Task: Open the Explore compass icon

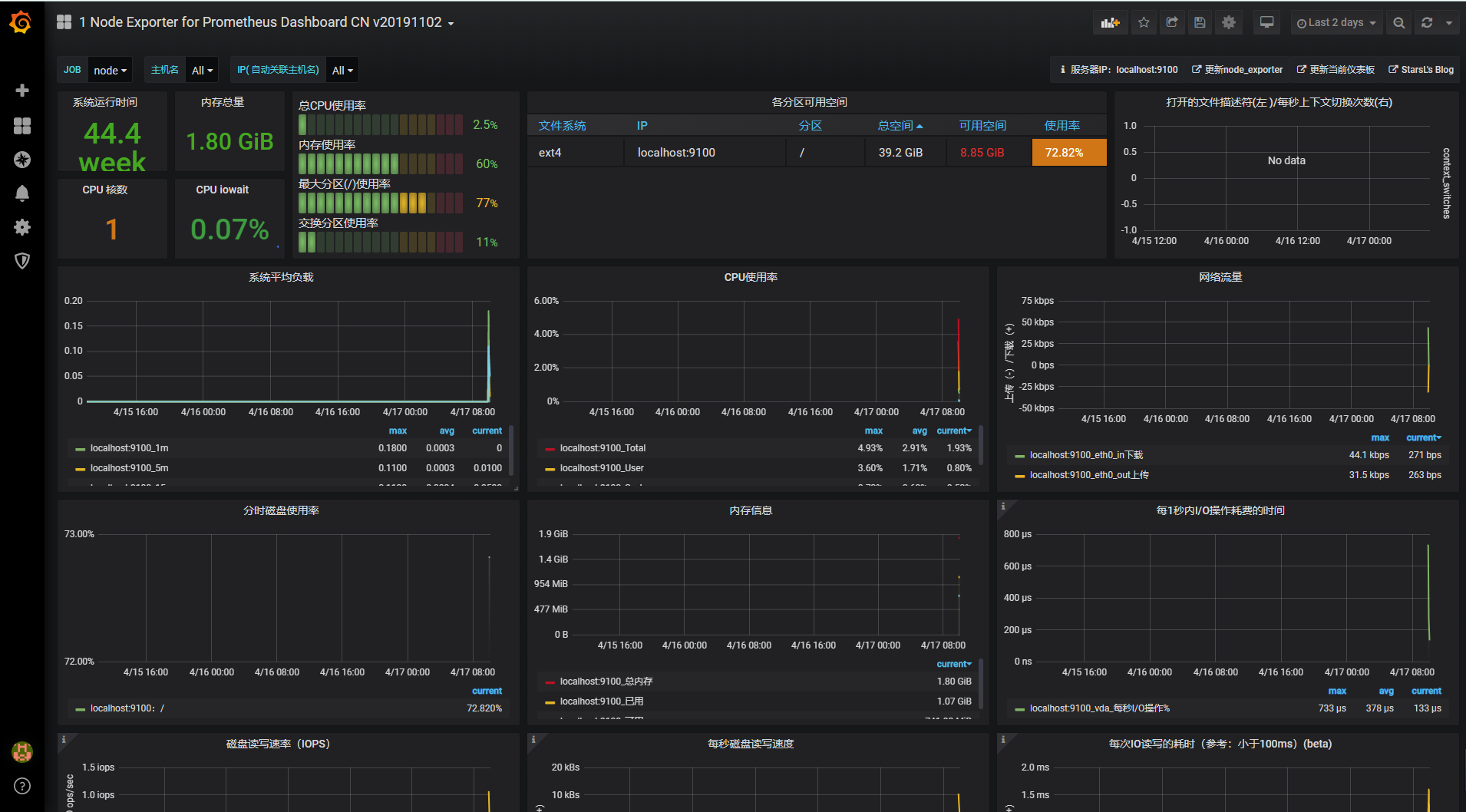Action: coord(22,160)
